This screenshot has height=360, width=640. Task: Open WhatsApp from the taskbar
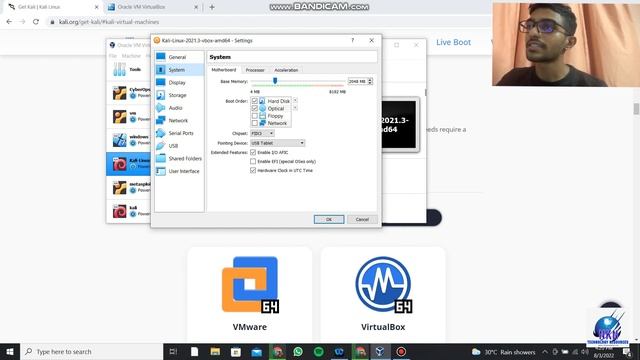point(298,351)
